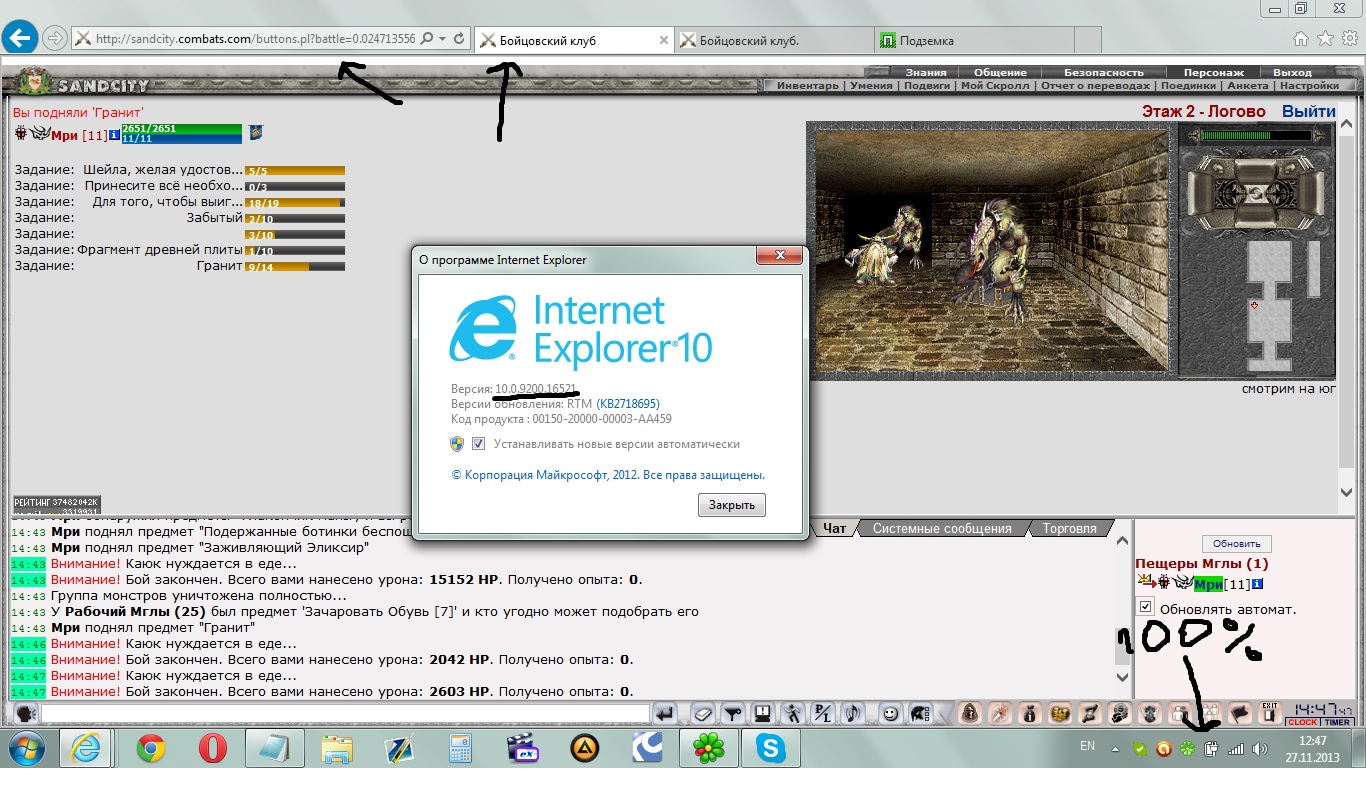Click the 'Выйти' link beside Этаж 2 - Логово
Screen dimensions: 1366x800
tap(1308, 112)
